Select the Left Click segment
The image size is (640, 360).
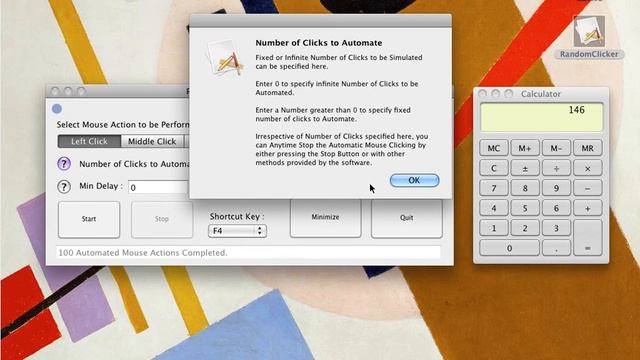click(x=89, y=141)
